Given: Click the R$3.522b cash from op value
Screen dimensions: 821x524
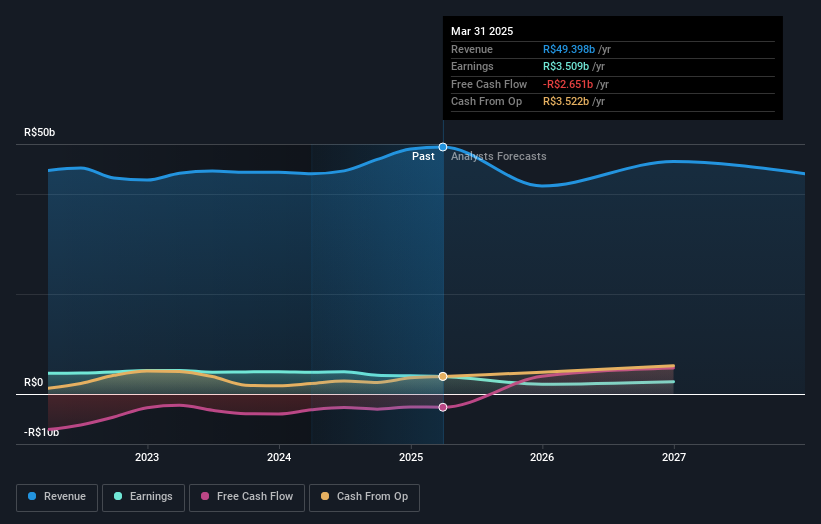Looking at the screenshot, I should pos(566,102).
